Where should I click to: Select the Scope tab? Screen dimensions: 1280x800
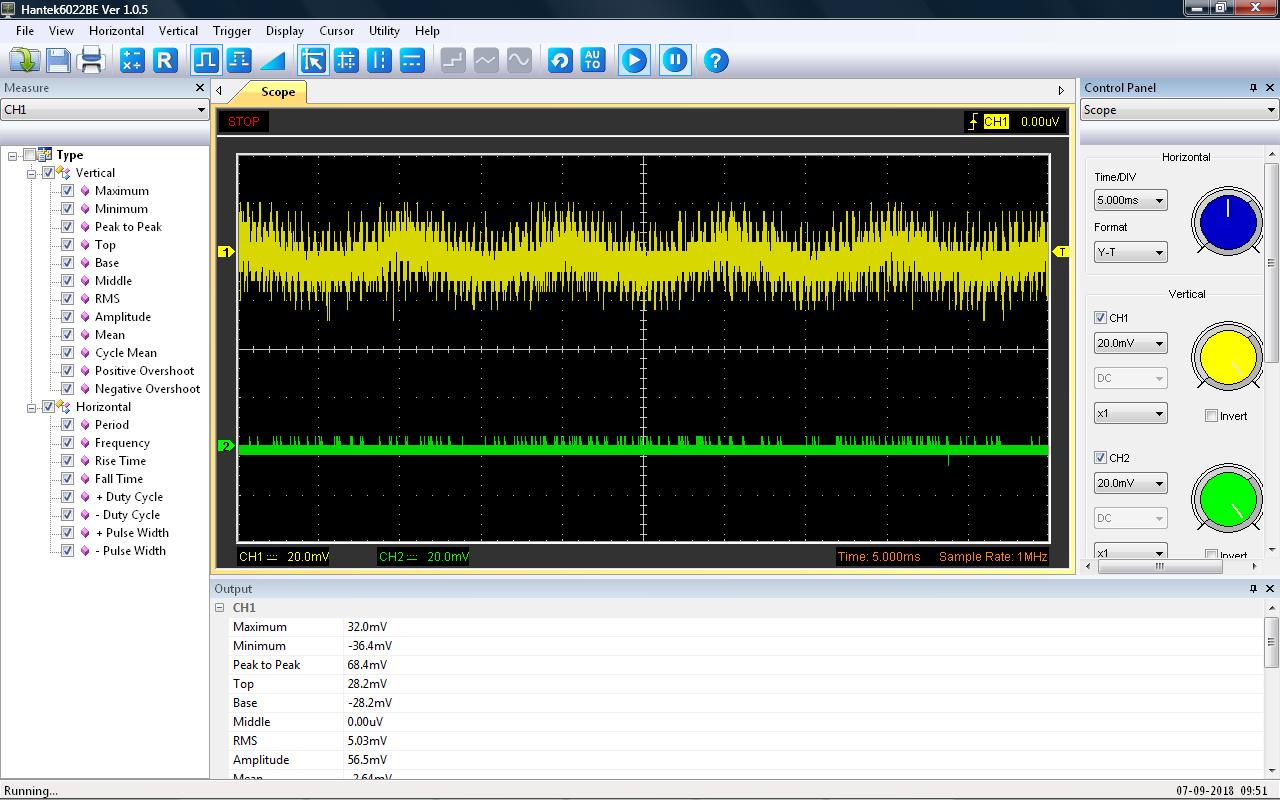[x=277, y=92]
